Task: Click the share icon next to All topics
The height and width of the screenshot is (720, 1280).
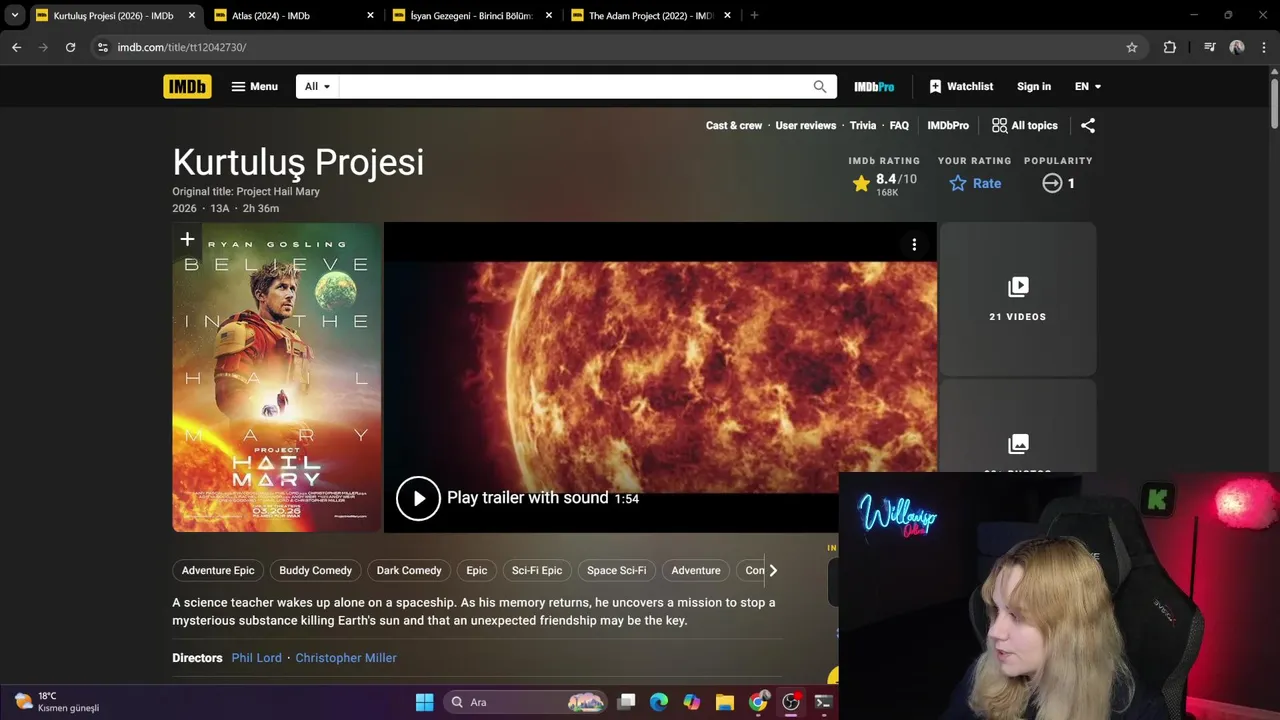Action: [x=1088, y=125]
